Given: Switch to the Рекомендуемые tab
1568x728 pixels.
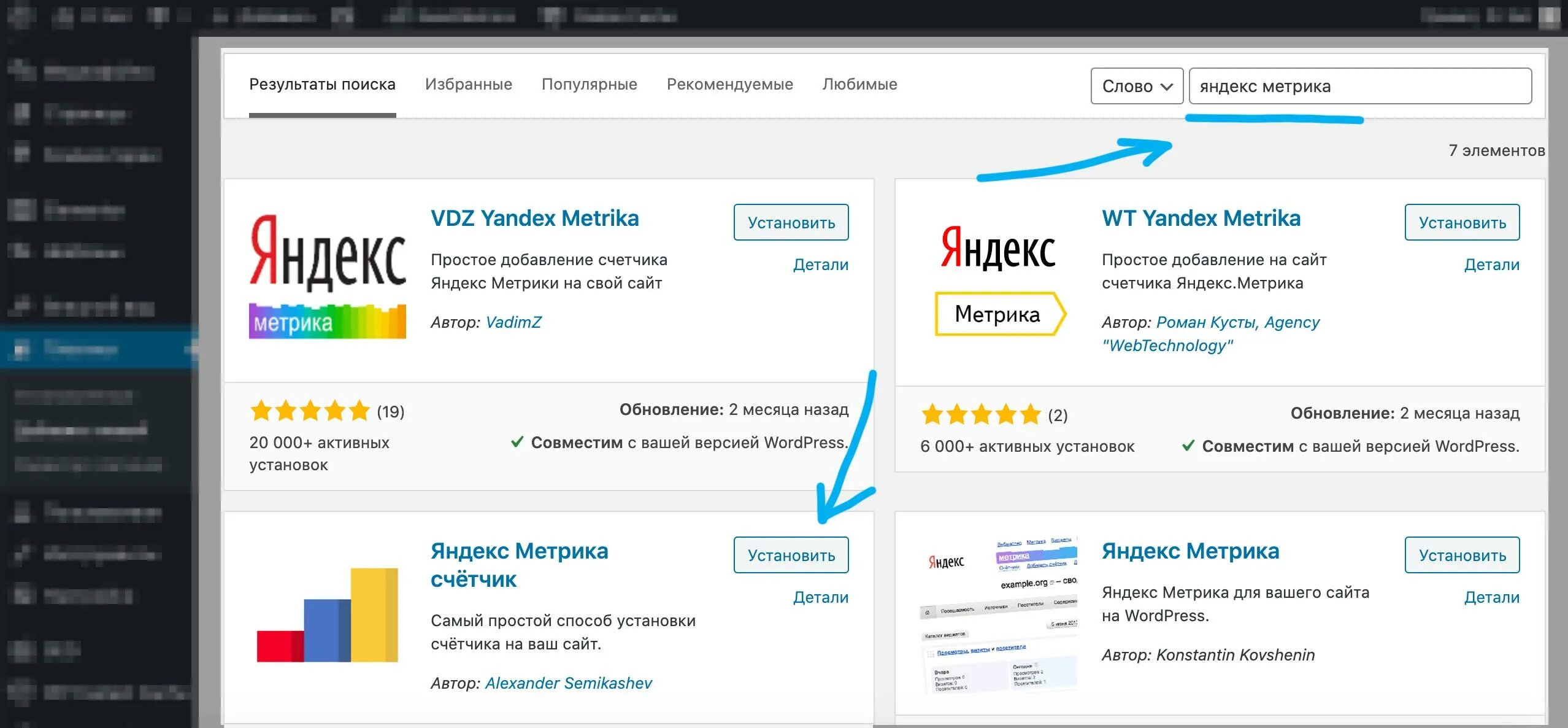Looking at the screenshot, I should point(729,84).
